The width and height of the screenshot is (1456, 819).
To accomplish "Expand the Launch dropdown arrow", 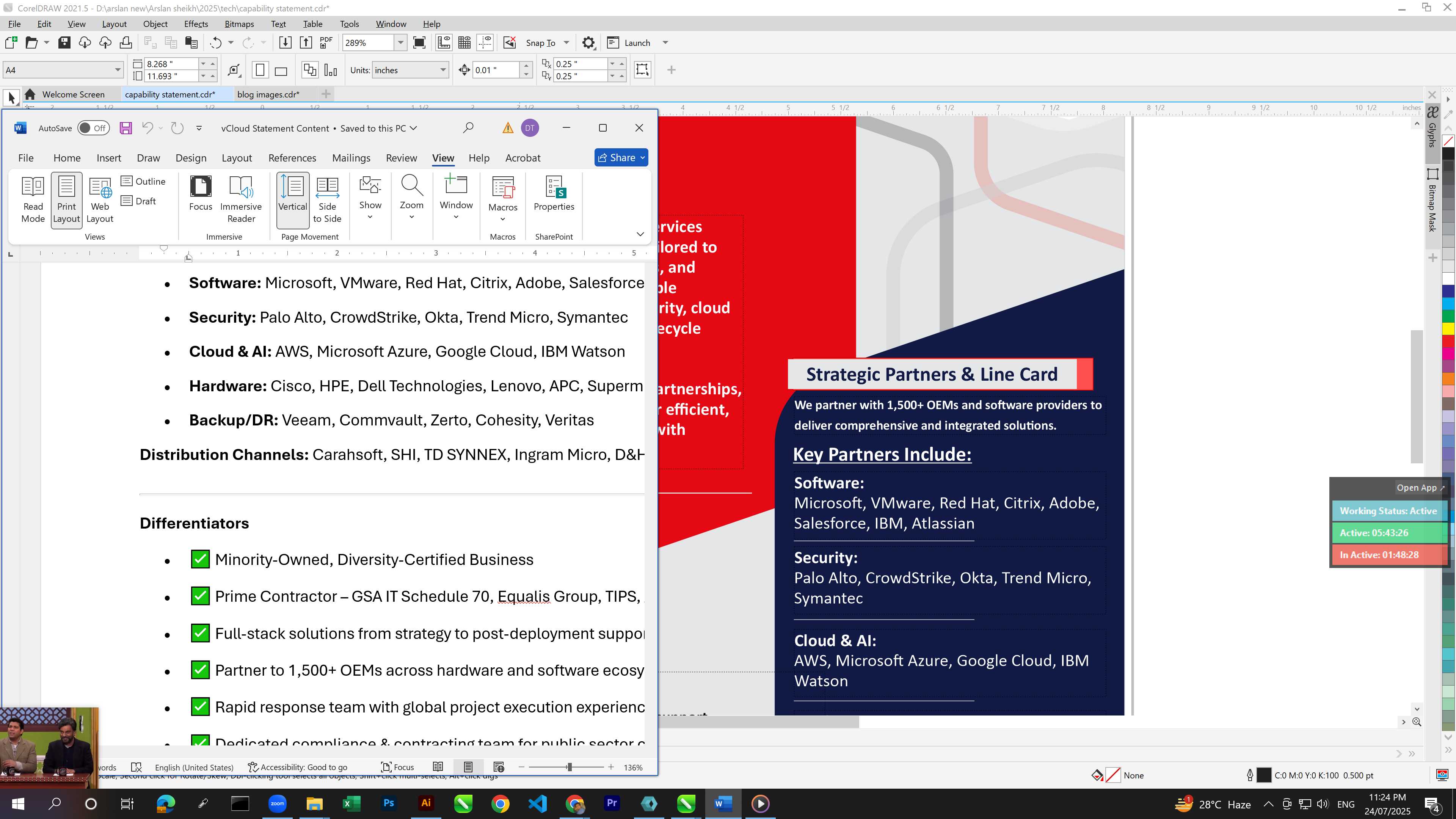I will [x=665, y=42].
